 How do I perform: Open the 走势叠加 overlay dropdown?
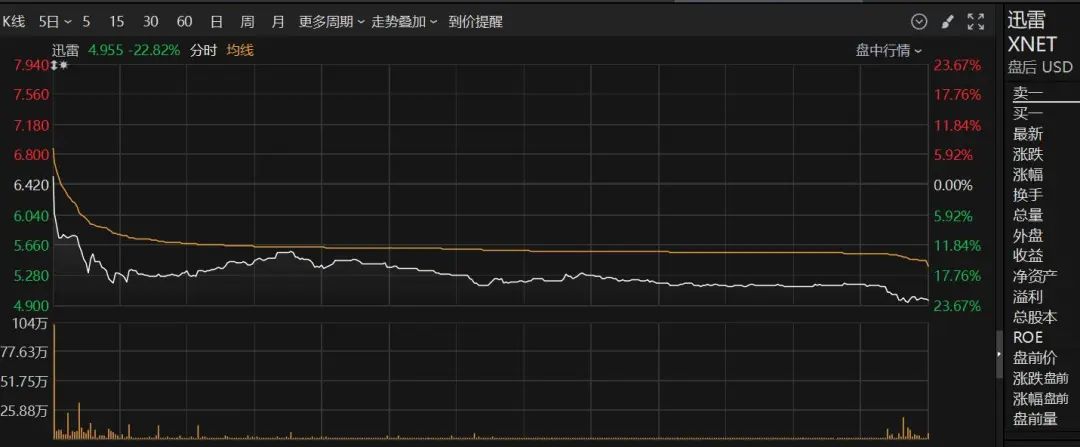point(404,22)
